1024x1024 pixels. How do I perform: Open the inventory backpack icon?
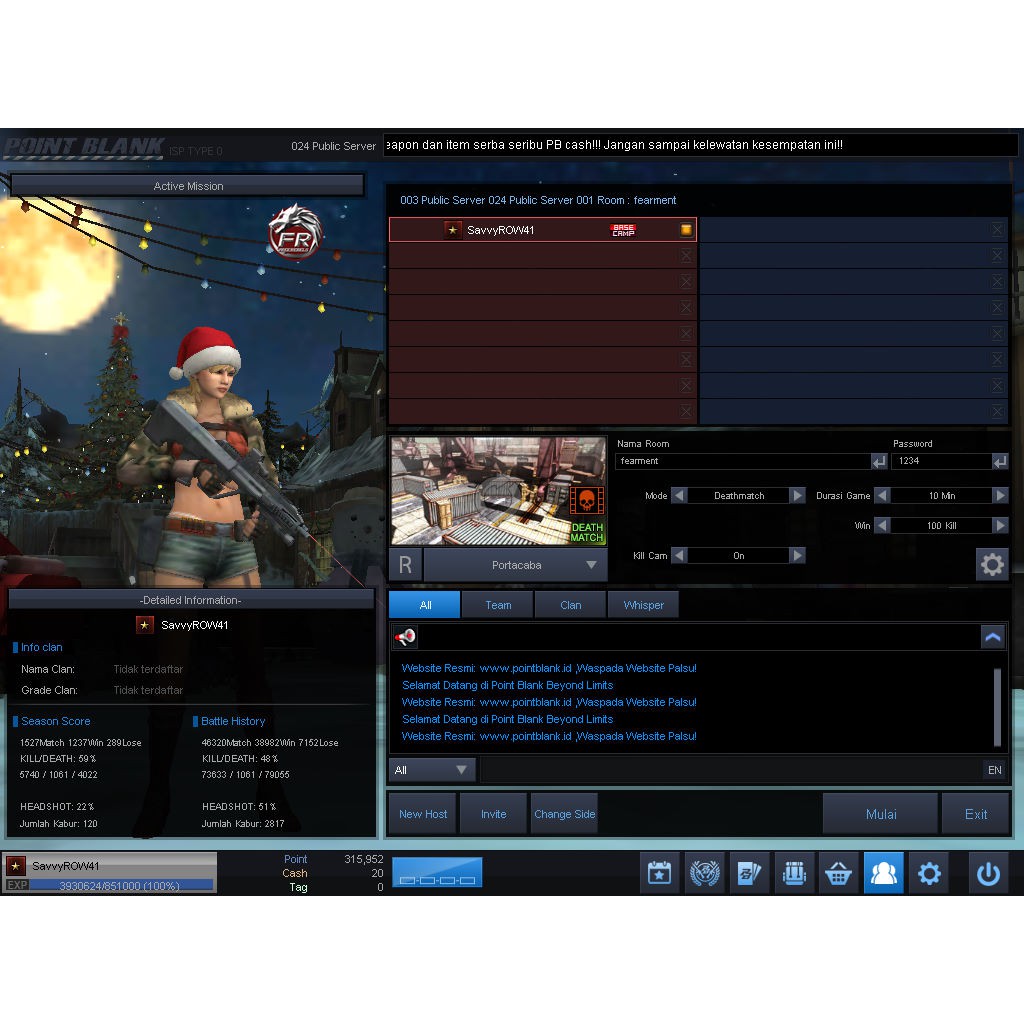coord(794,872)
